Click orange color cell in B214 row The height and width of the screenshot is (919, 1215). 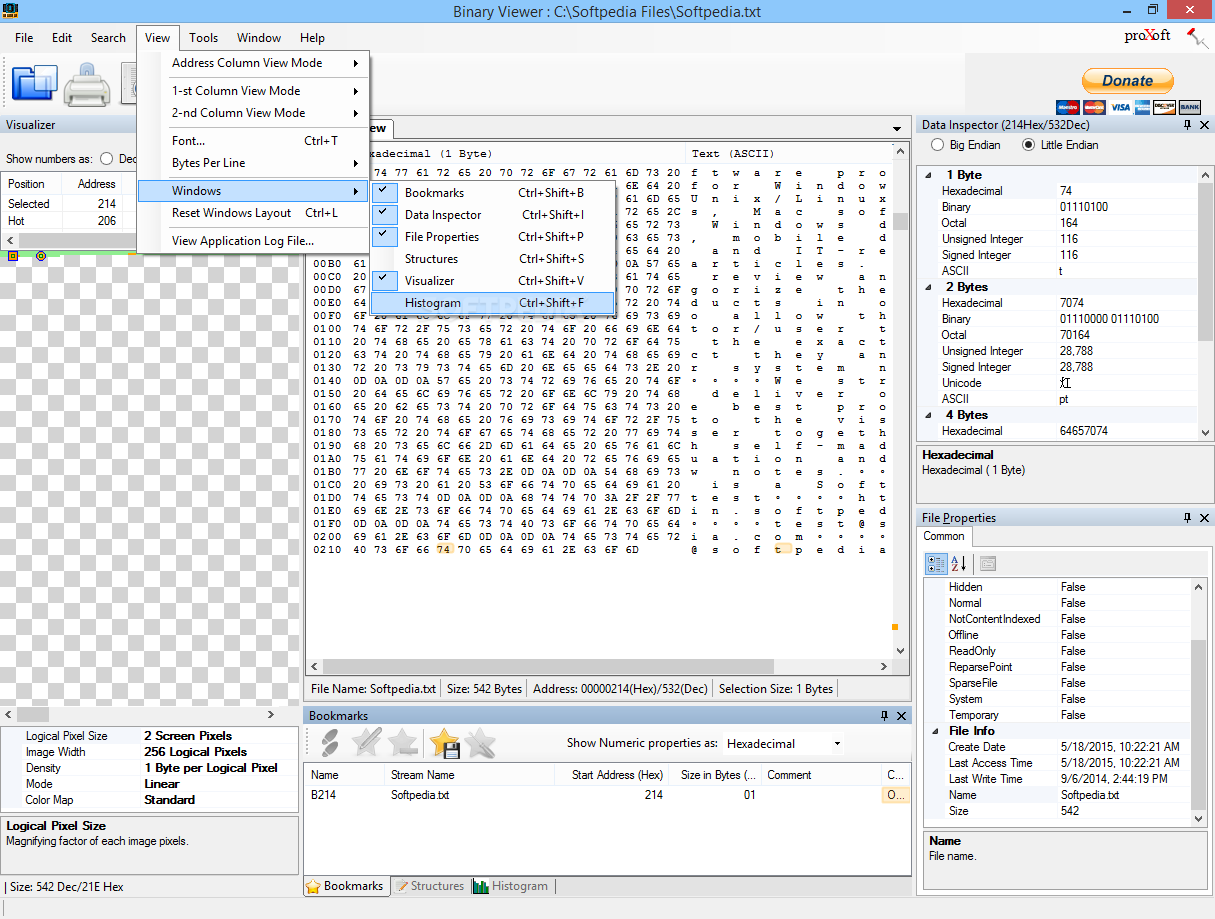(894, 795)
